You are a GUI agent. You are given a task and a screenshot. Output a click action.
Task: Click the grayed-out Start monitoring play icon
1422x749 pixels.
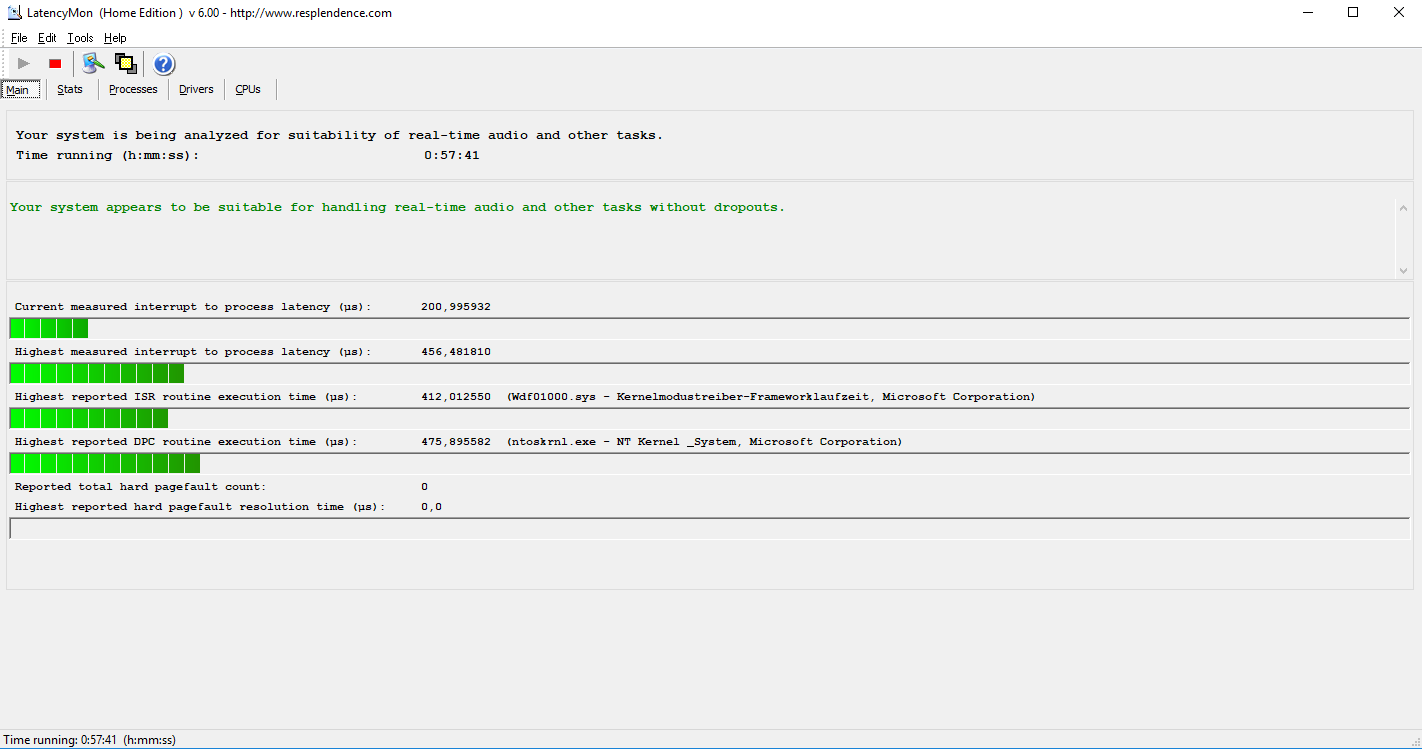click(x=24, y=64)
